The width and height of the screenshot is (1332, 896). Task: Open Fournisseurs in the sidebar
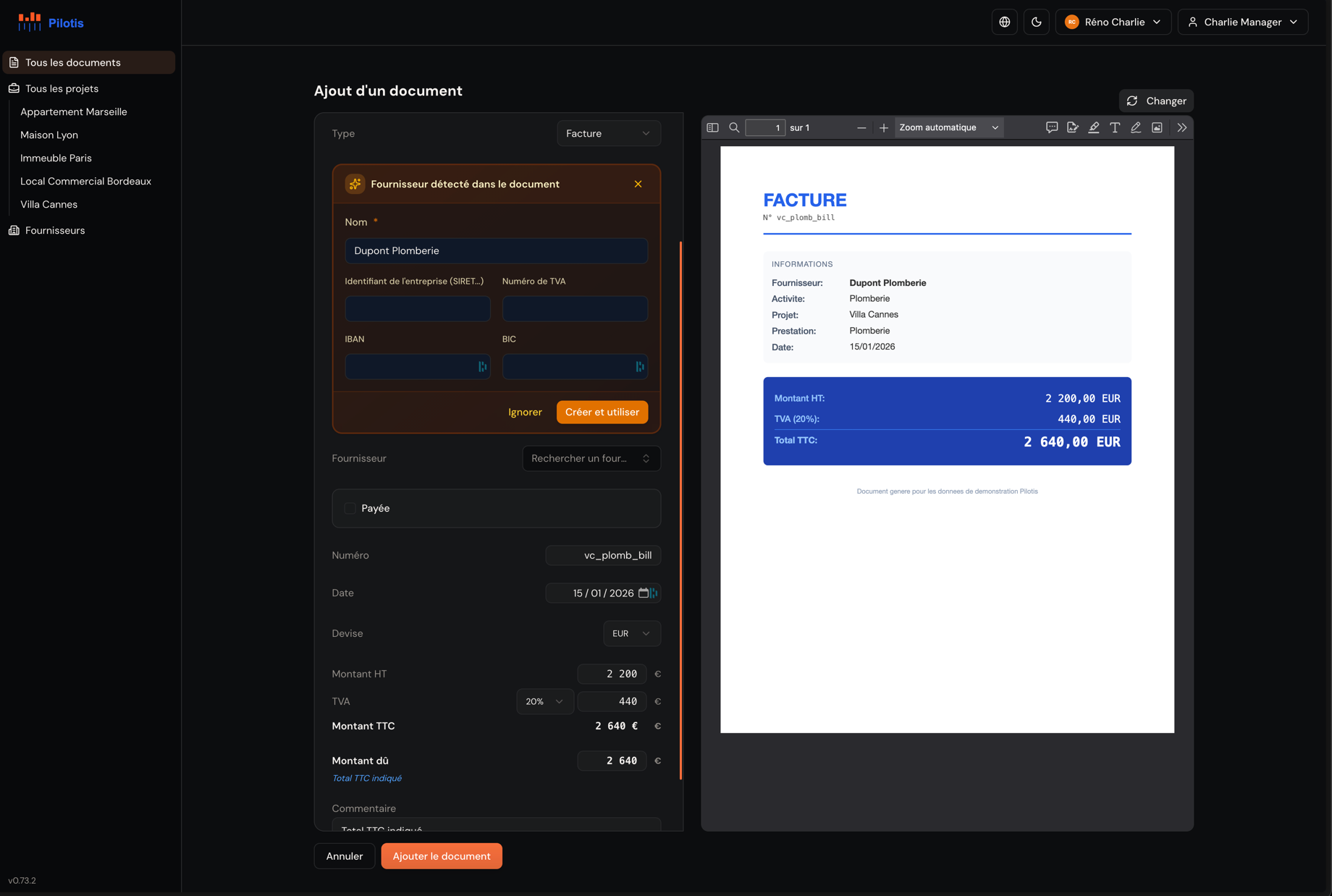coord(55,230)
